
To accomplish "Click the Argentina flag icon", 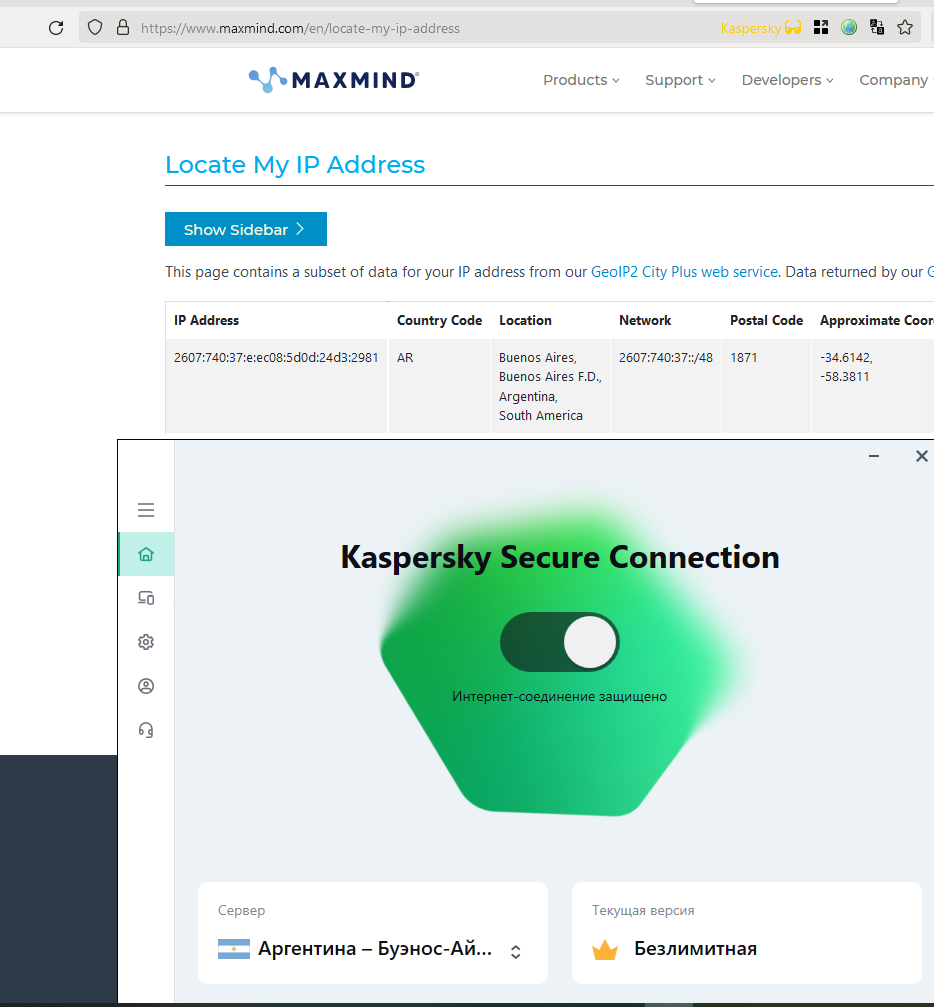I will pyautogui.click(x=234, y=949).
